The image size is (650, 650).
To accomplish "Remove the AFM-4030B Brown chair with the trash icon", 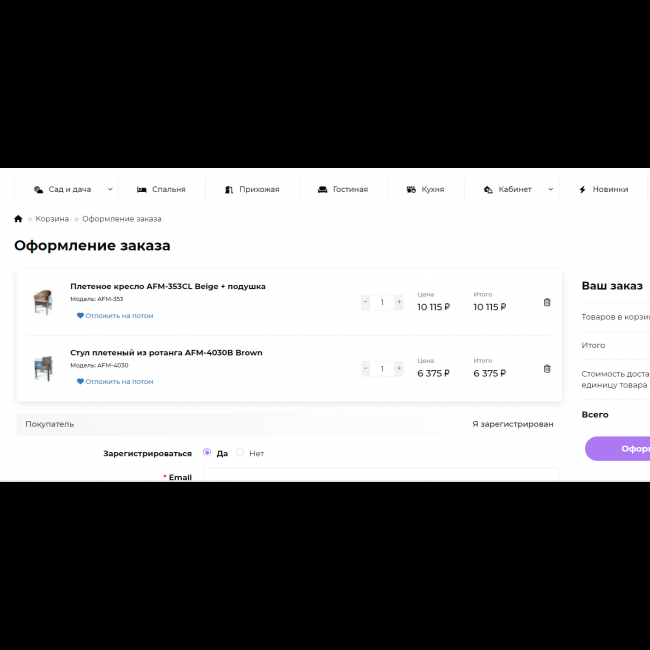I will pos(547,368).
